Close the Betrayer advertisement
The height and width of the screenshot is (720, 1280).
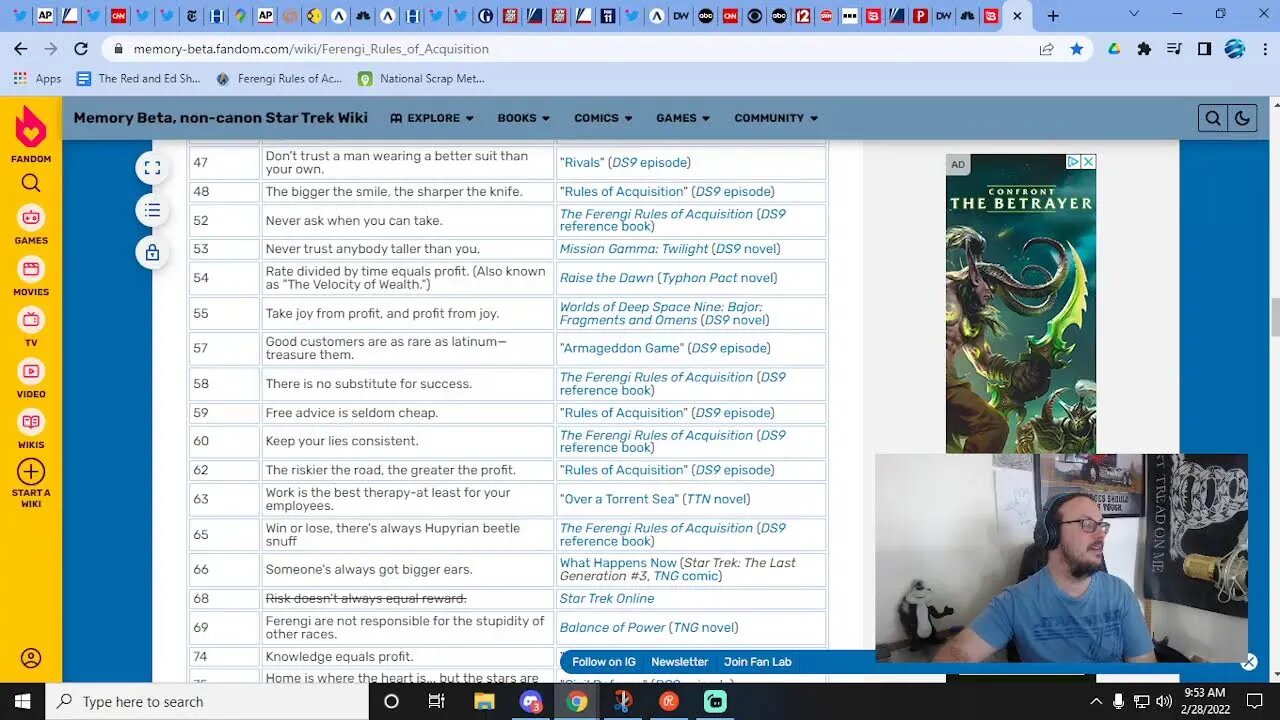[1088, 162]
